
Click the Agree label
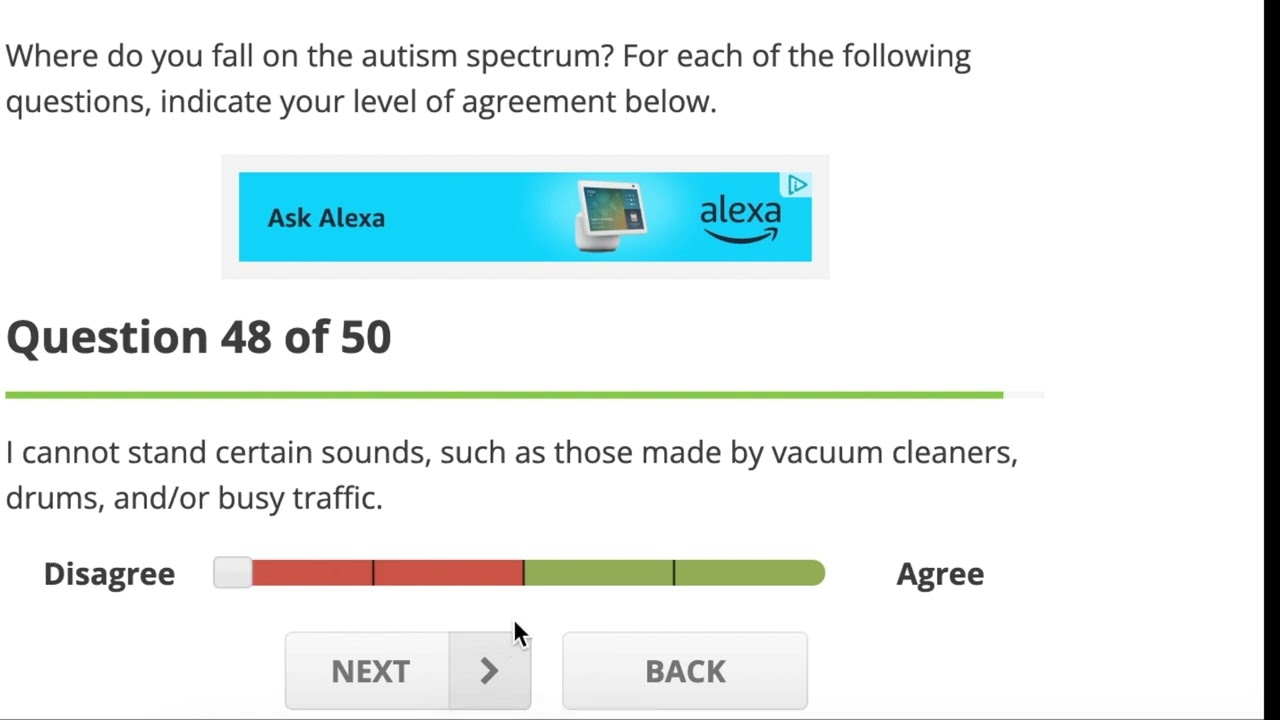(x=939, y=574)
